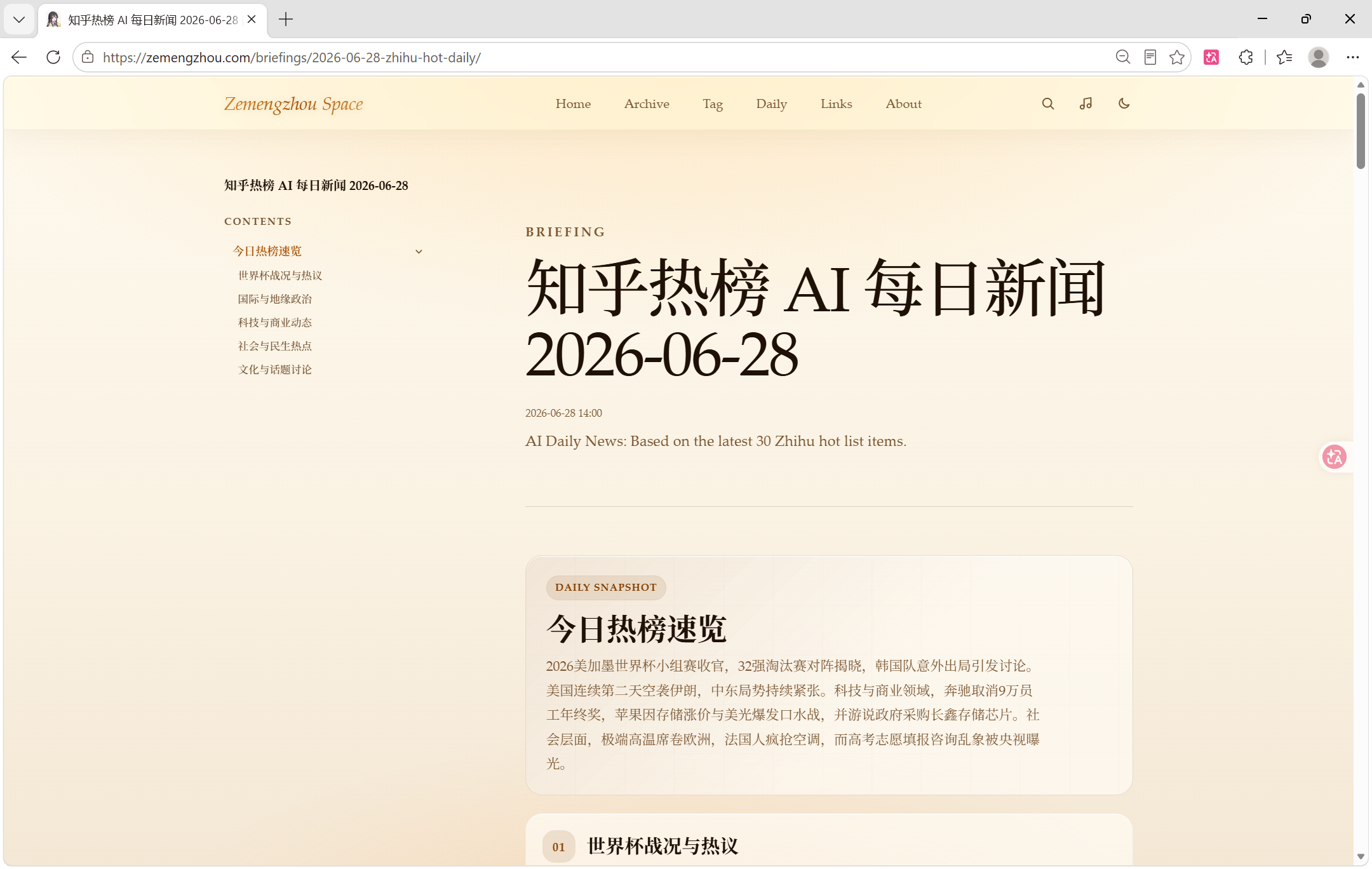The height and width of the screenshot is (869, 1372).
Task: Collapse the 今日热榜速览 contents chevron
Action: point(419,252)
